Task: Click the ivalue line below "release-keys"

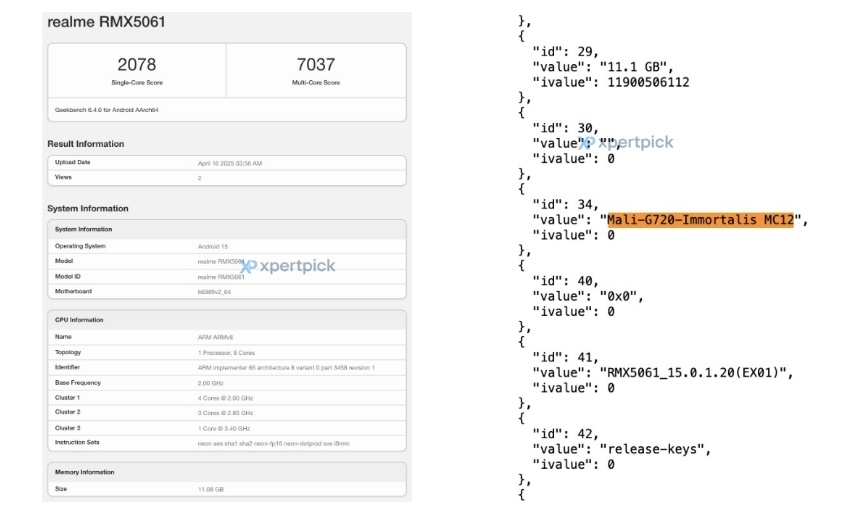Action: coord(573,464)
